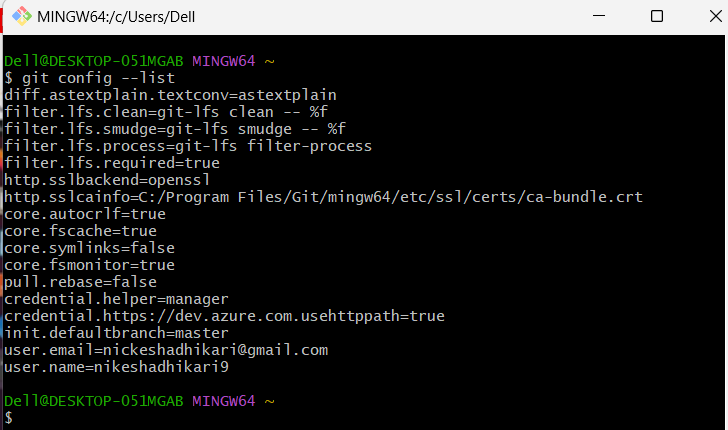Click the filter.lfs.required=true line

click(112, 163)
